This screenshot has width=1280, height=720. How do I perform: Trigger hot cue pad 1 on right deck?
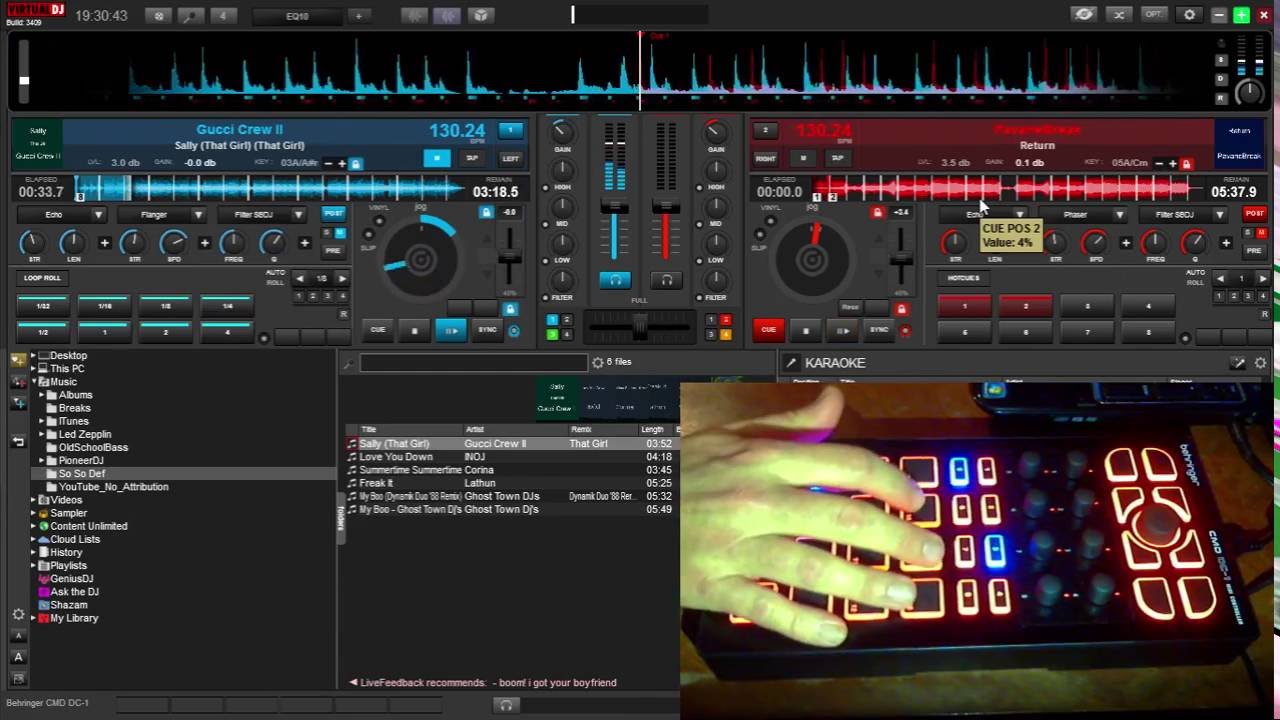(965, 306)
